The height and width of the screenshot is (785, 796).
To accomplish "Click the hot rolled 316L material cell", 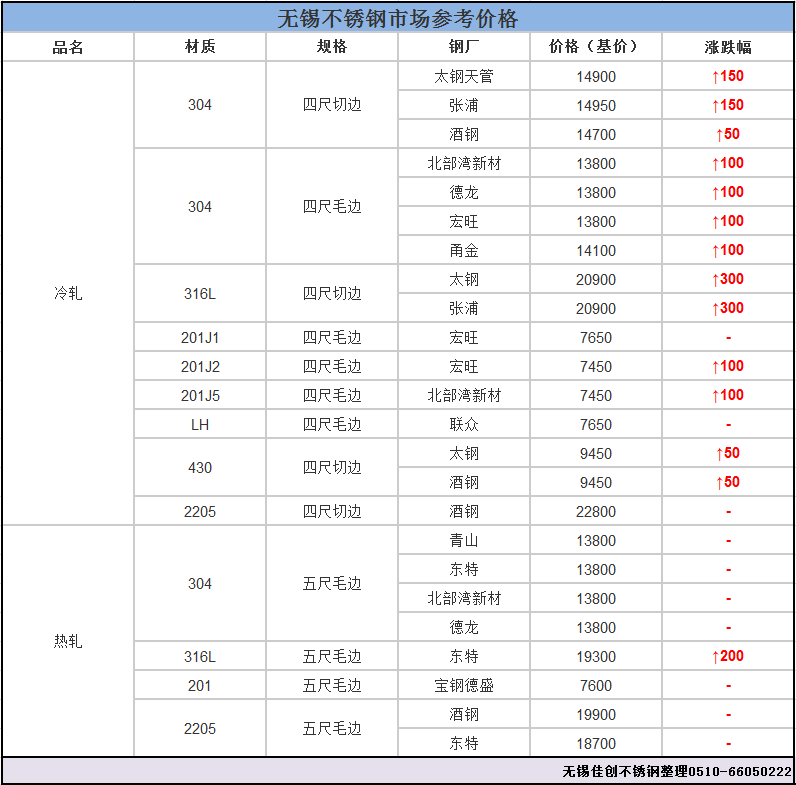I will click(x=200, y=657).
